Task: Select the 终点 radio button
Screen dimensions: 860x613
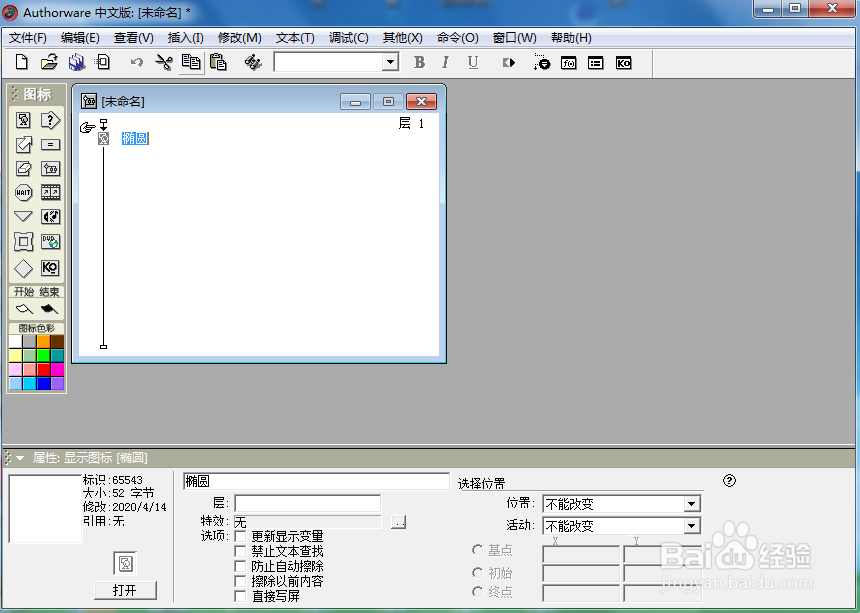Action: click(x=478, y=592)
